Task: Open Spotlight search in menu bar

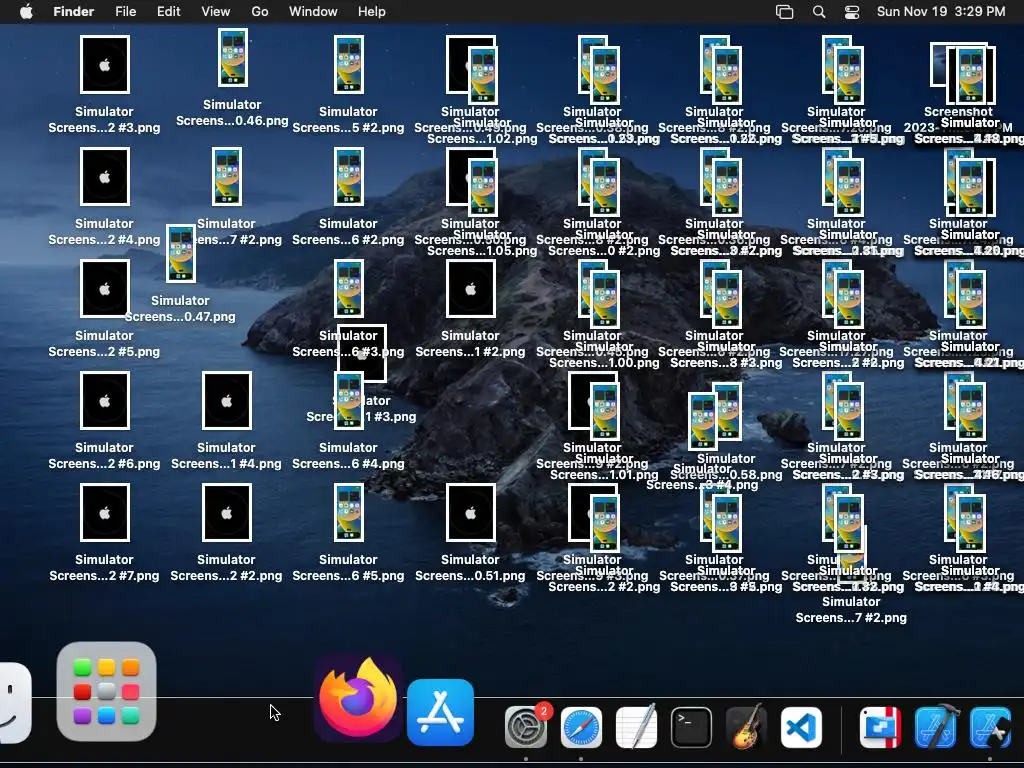Action: 819,12
